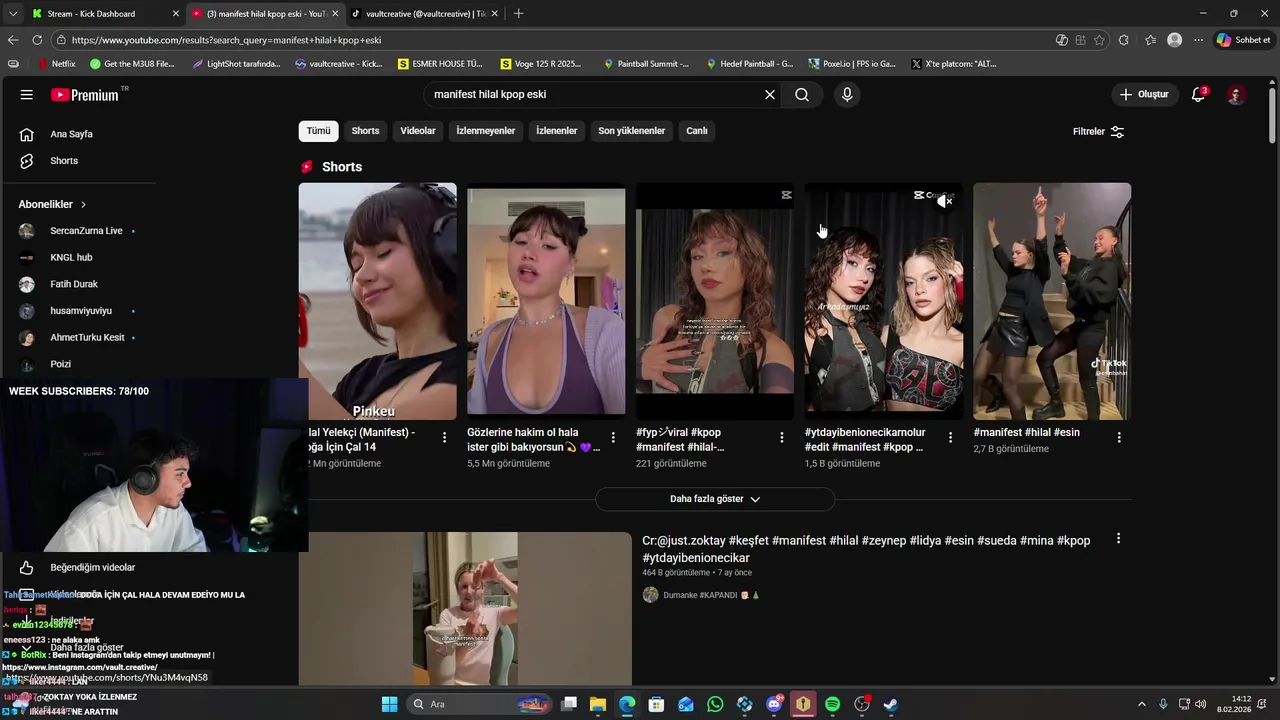
Task: Show hidden system tray icons chevron
Action: (x=1142, y=704)
